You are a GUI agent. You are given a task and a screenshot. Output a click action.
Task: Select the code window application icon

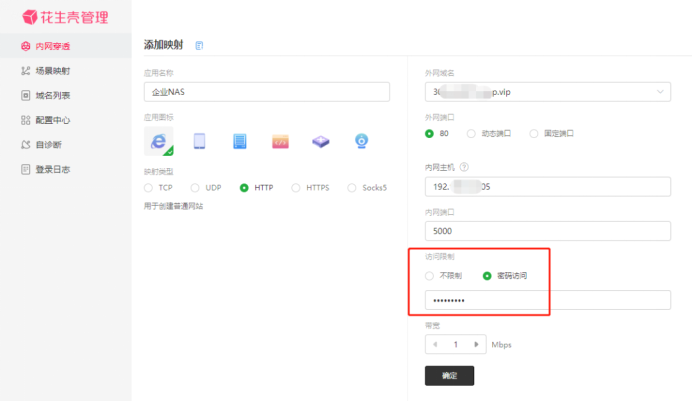pos(280,142)
